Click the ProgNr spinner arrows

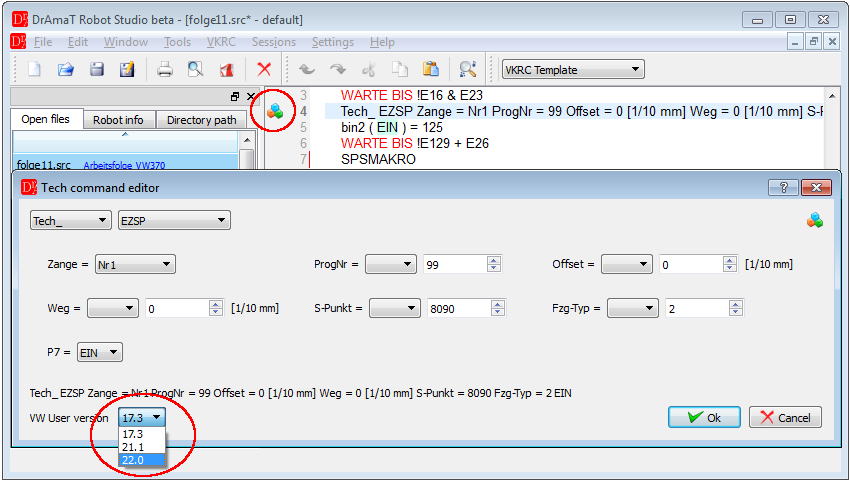click(x=493, y=264)
